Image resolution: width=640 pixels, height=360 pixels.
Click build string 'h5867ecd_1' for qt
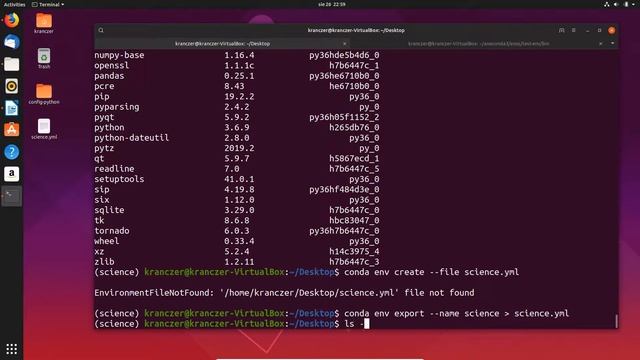point(354,158)
